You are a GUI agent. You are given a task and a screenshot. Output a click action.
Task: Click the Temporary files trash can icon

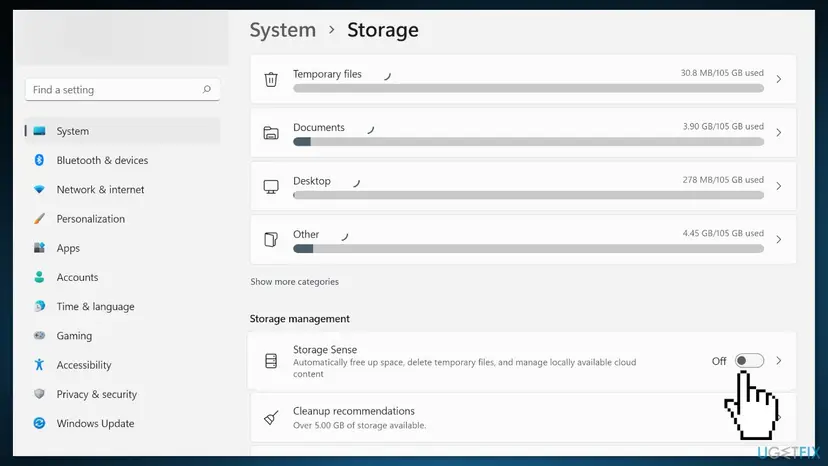click(x=271, y=79)
